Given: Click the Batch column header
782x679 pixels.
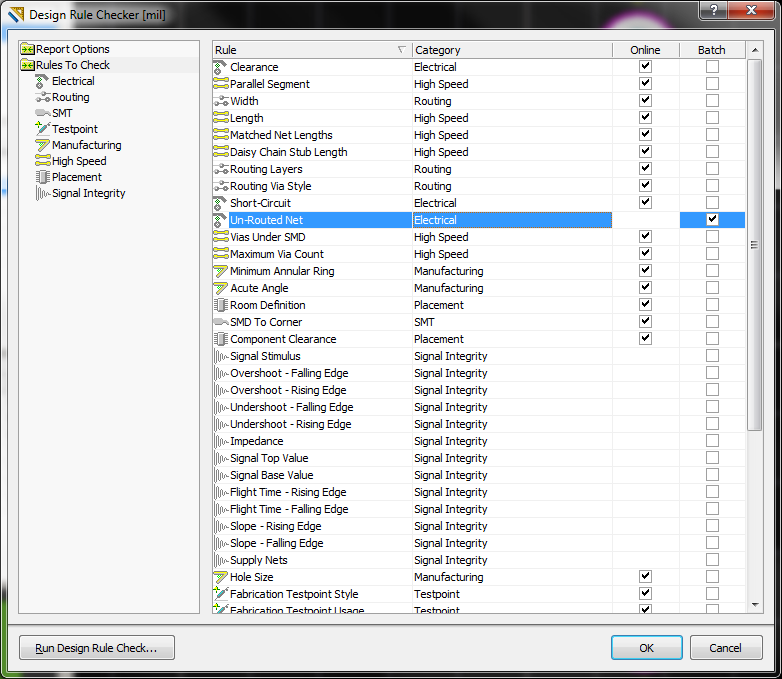Looking at the screenshot, I should click(x=712, y=50).
